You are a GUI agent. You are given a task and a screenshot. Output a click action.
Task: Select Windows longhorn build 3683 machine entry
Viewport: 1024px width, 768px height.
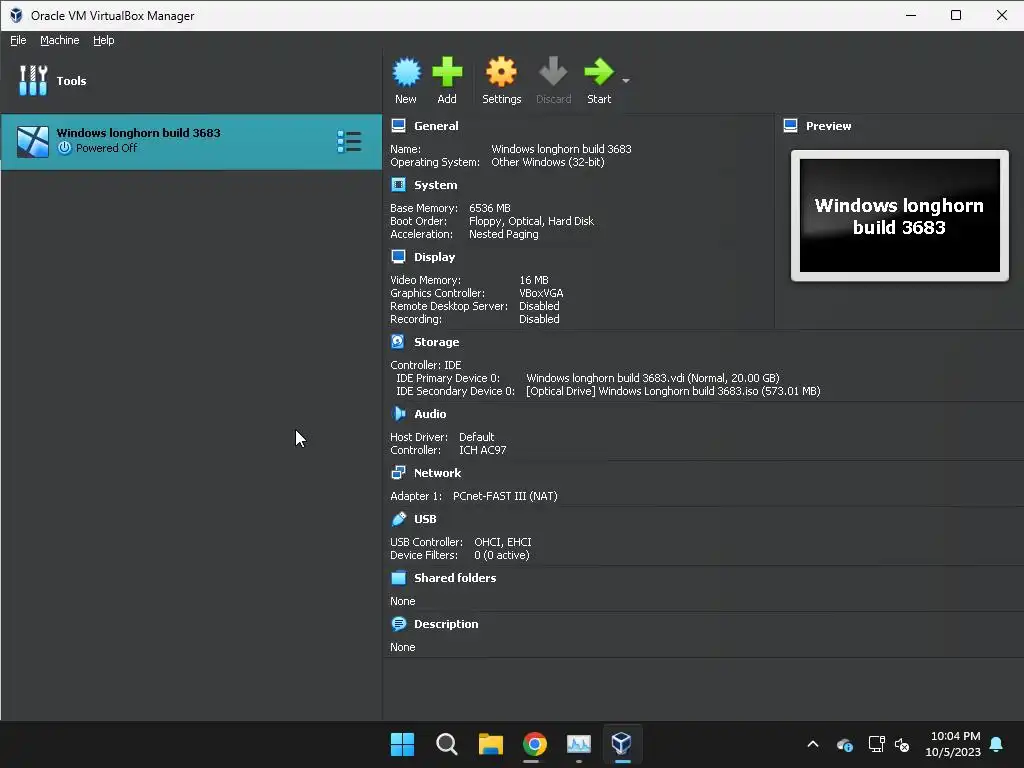191,142
